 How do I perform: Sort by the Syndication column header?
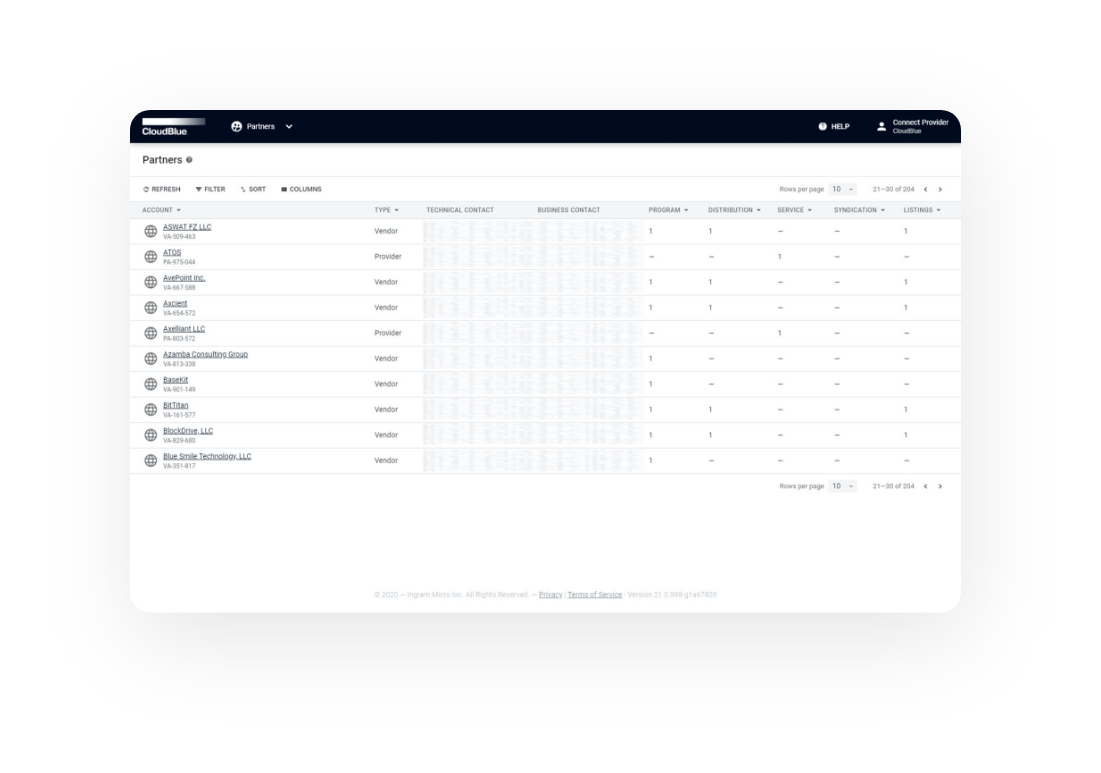click(x=859, y=210)
